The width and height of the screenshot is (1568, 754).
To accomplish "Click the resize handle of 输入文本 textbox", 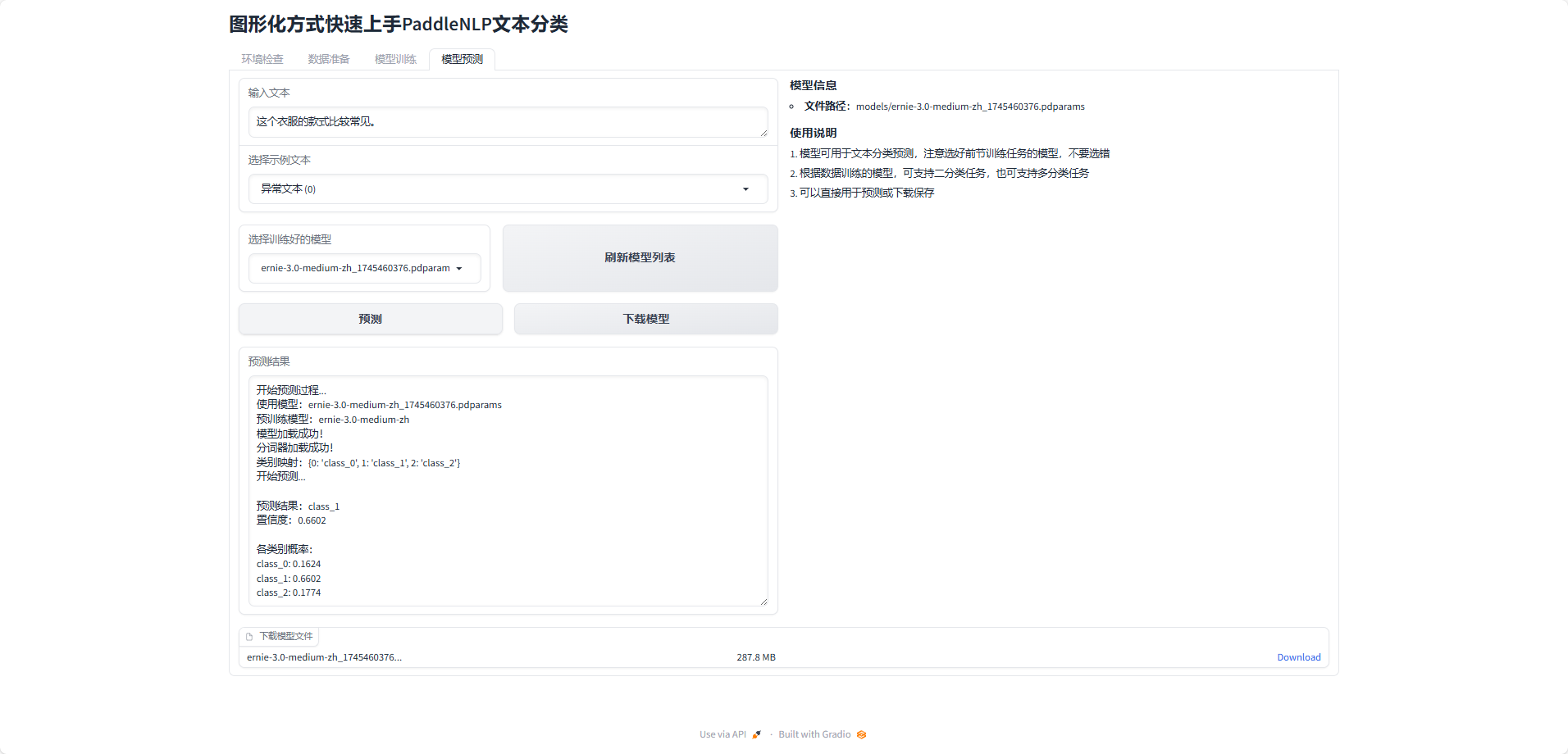I will point(763,133).
